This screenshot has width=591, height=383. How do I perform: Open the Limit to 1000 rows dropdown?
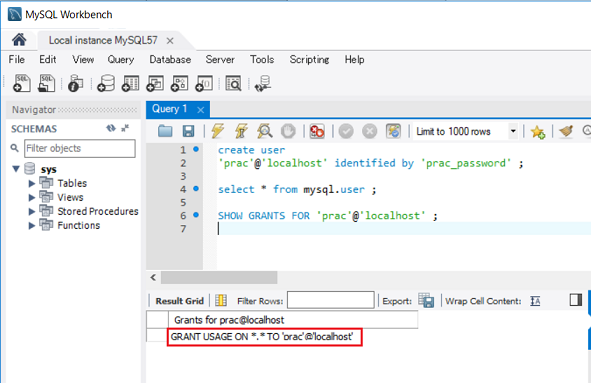[x=513, y=131]
